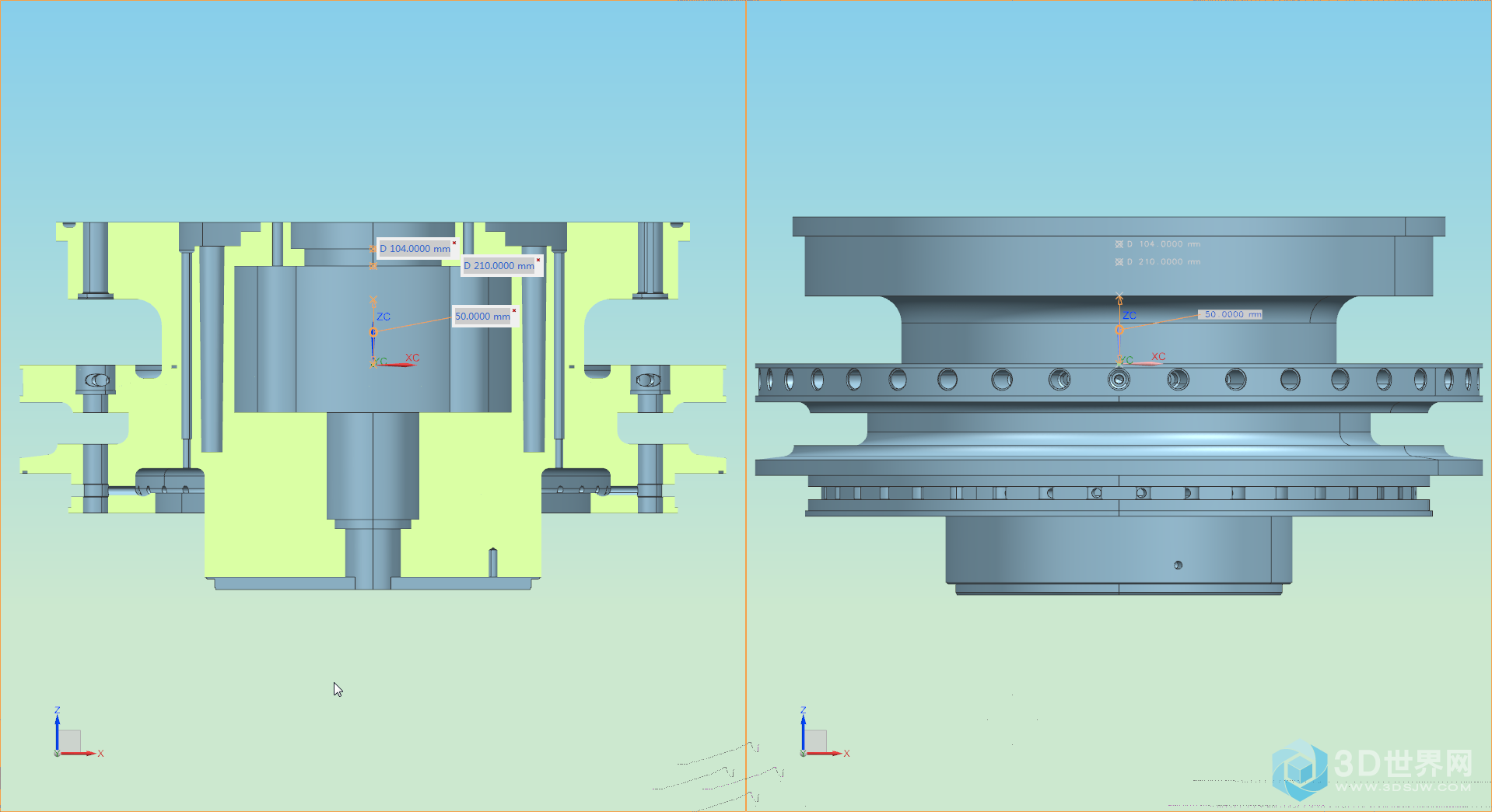Image resolution: width=1492 pixels, height=812 pixels.
Task: Click the D 210.0000 mm dimension field in left view
Action: tap(499, 266)
